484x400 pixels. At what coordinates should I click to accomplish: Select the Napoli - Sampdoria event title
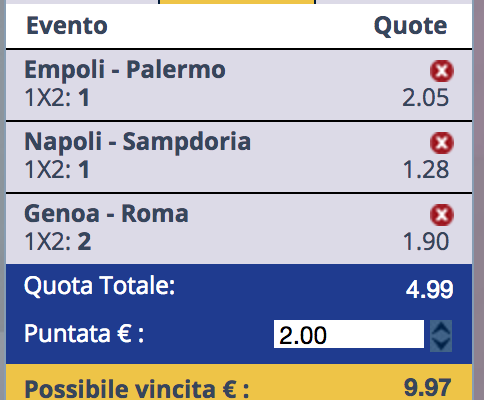coord(137,142)
